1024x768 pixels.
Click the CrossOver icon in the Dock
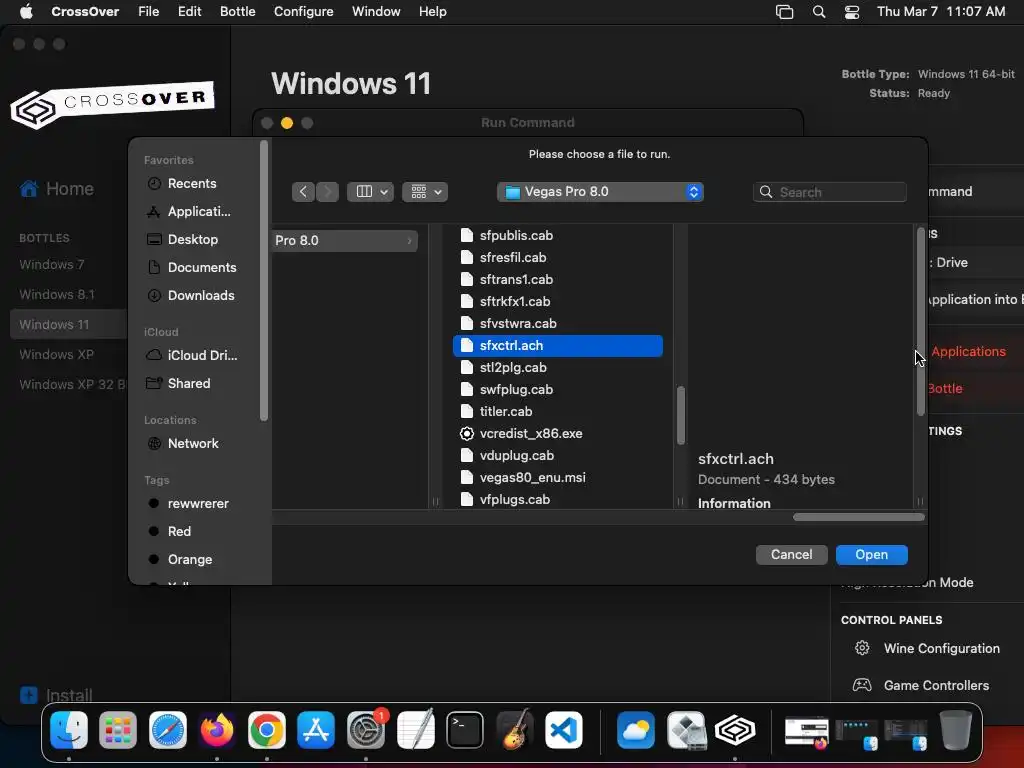click(x=735, y=729)
